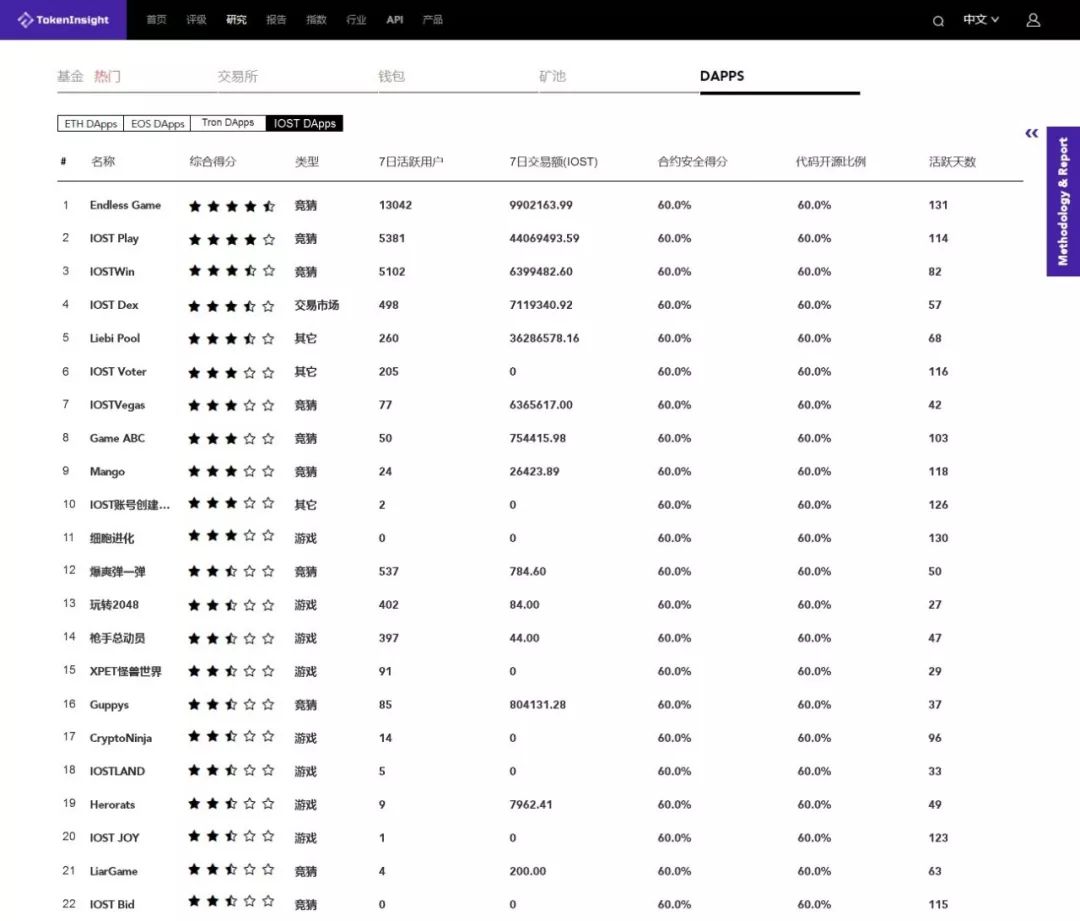1080x921 pixels.
Task: Select the ETH DApps filter
Action: [x=90, y=123]
